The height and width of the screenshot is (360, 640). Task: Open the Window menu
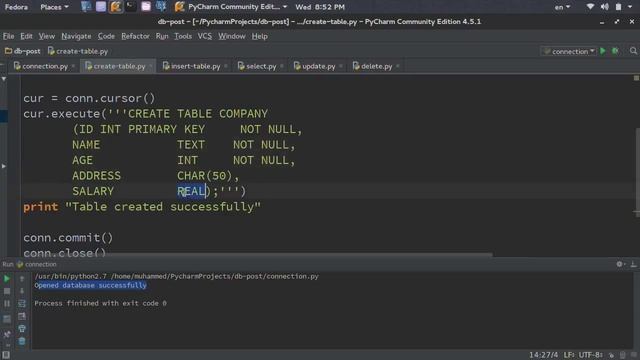(231, 36)
